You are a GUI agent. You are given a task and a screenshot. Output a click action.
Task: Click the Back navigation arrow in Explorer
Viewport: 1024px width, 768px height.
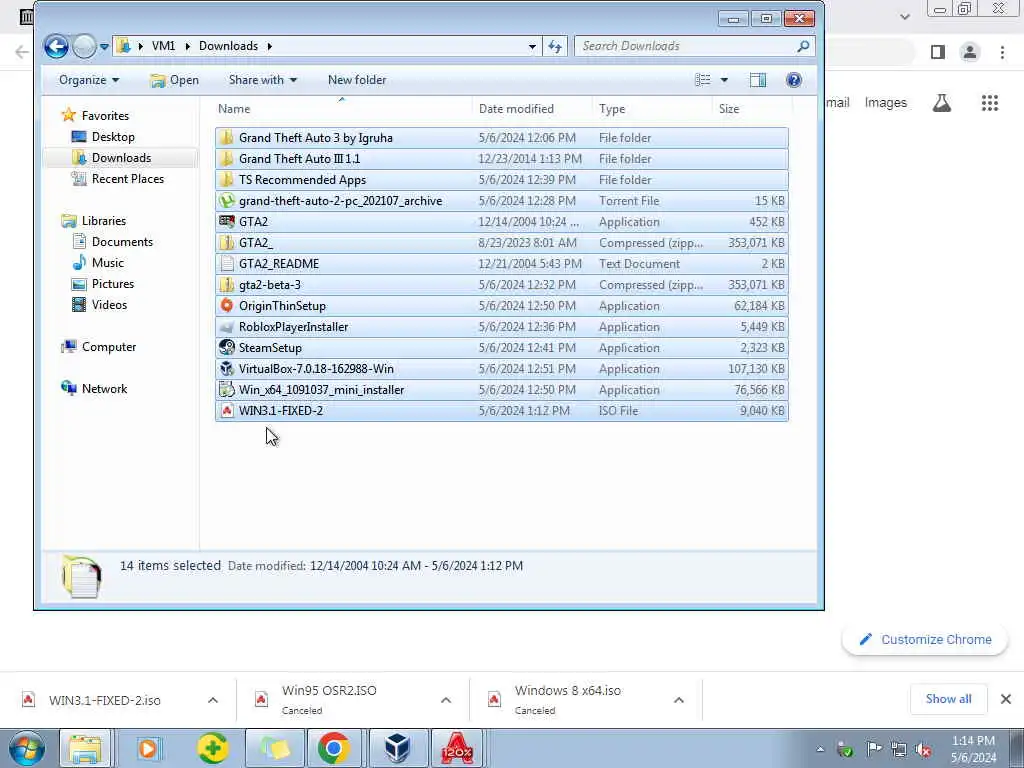[x=56, y=46]
